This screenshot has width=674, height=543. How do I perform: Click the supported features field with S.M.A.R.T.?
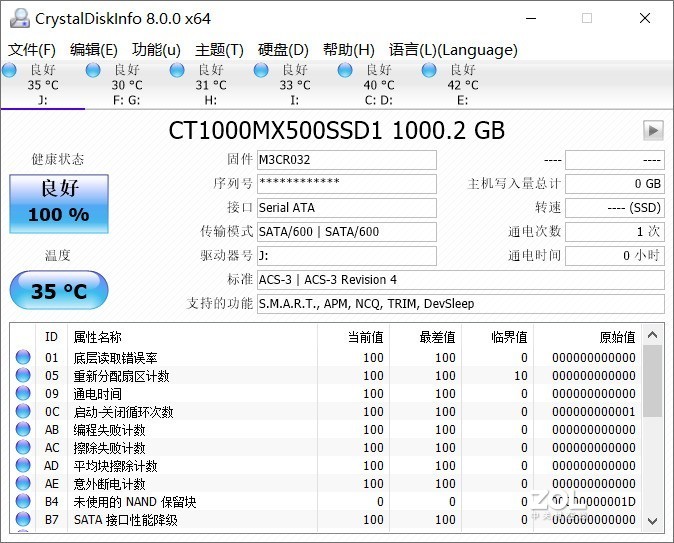(461, 304)
